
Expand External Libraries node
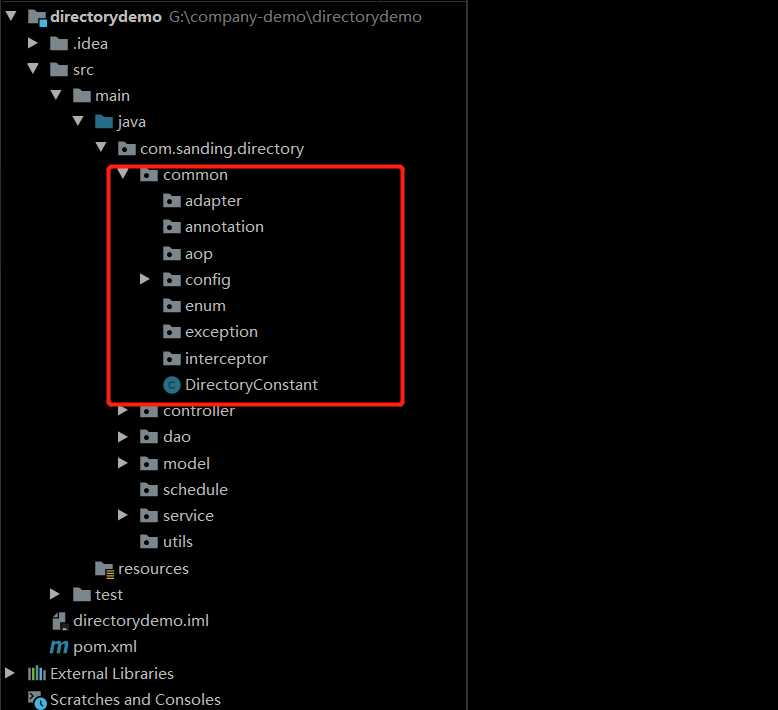(x=9, y=673)
